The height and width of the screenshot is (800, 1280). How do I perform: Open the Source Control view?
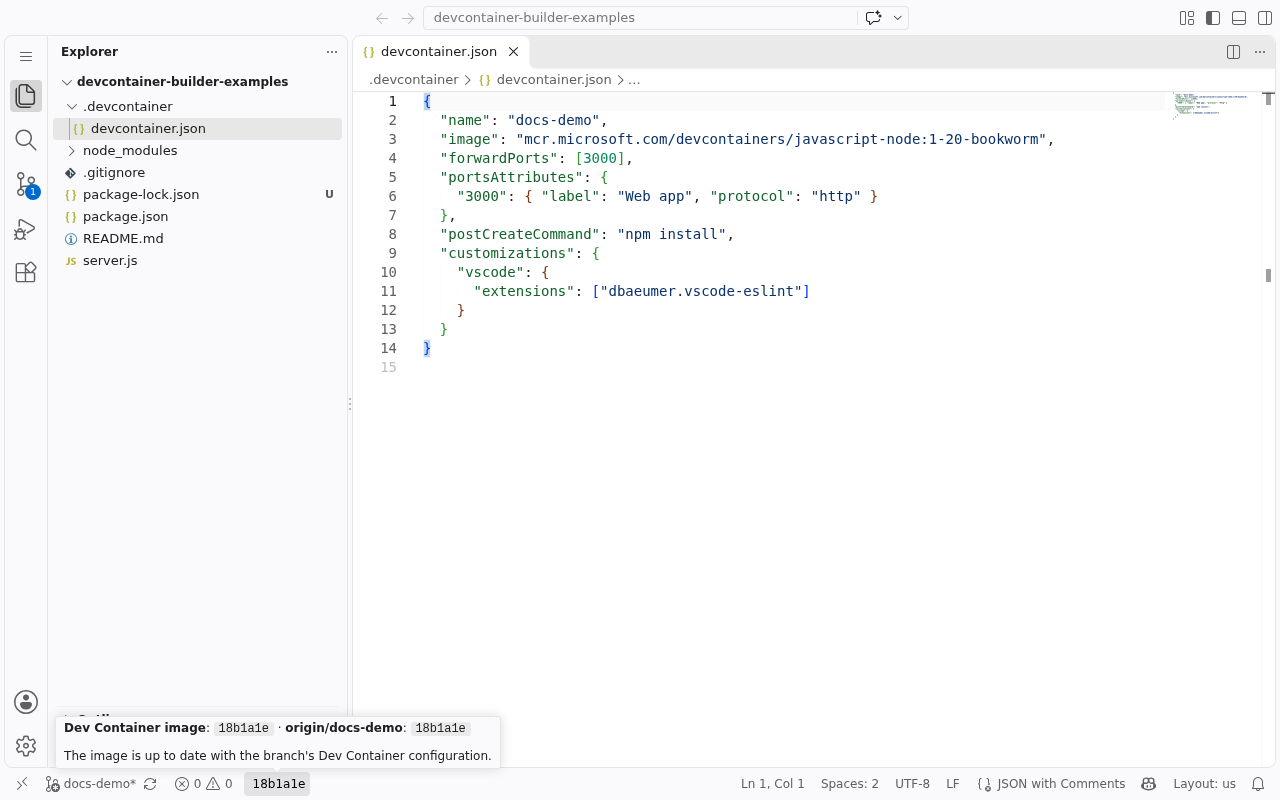click(x=26, y=184)
